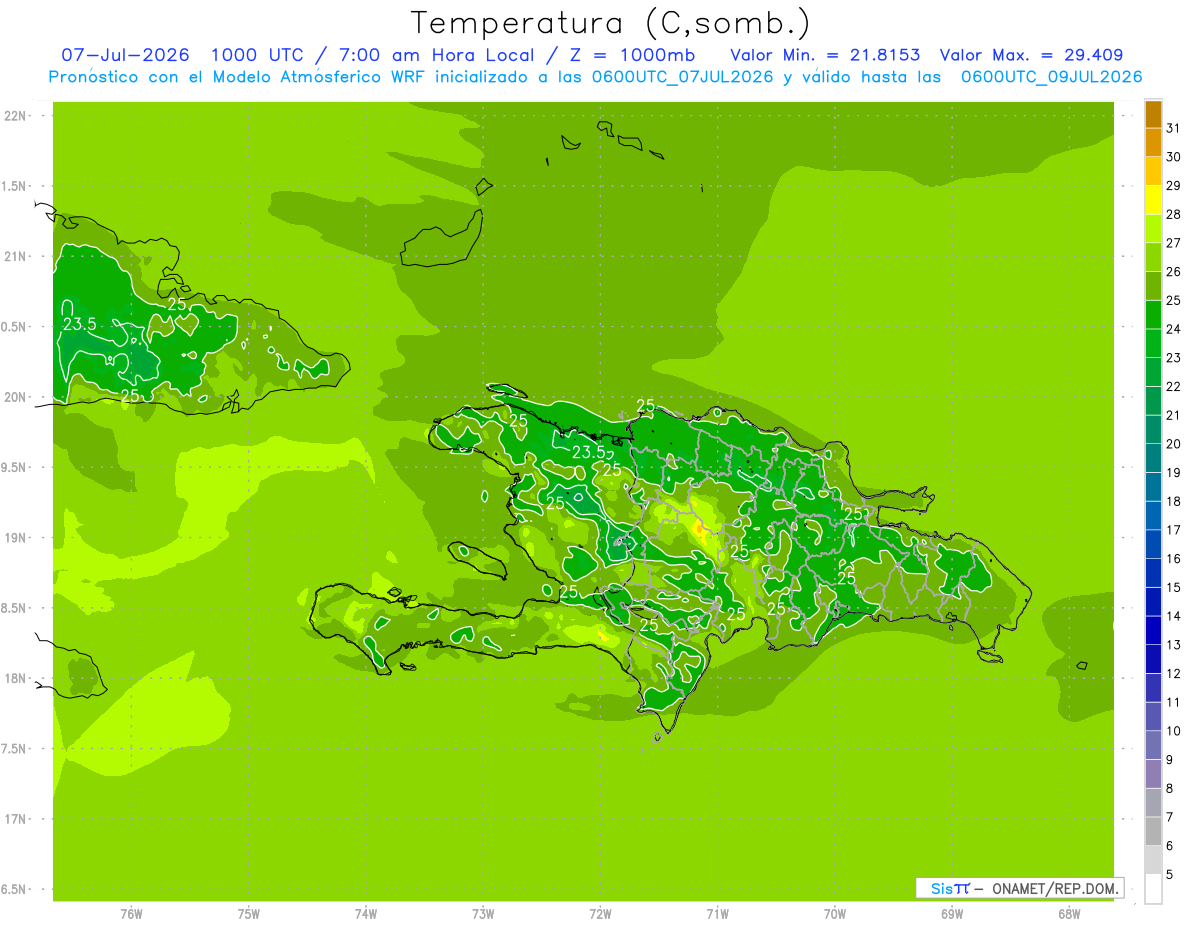Click the 23.5 contour label over Cuba

pos(79,324)
